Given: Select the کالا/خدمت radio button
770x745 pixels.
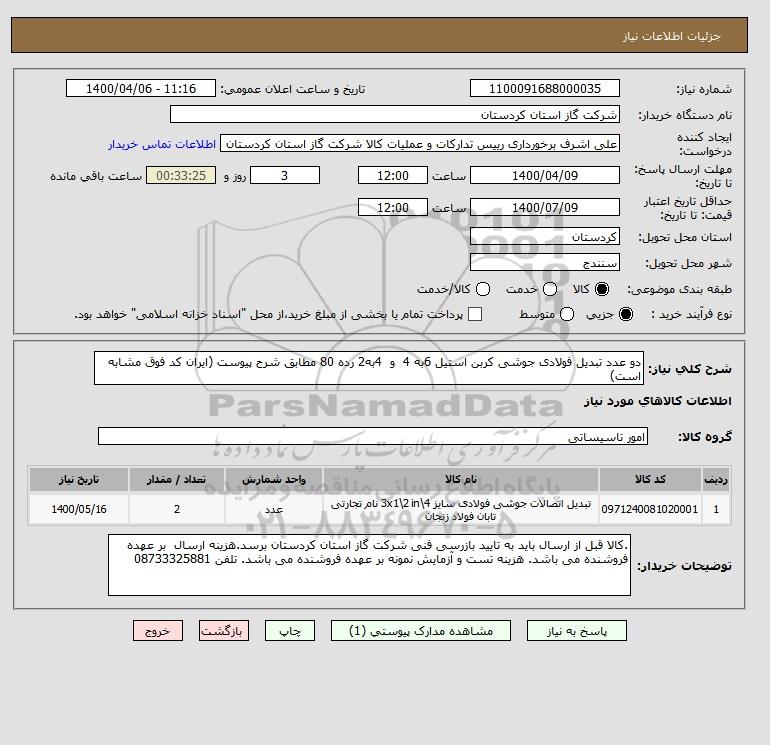Looking at the screenshot, I should click(483, 289).
